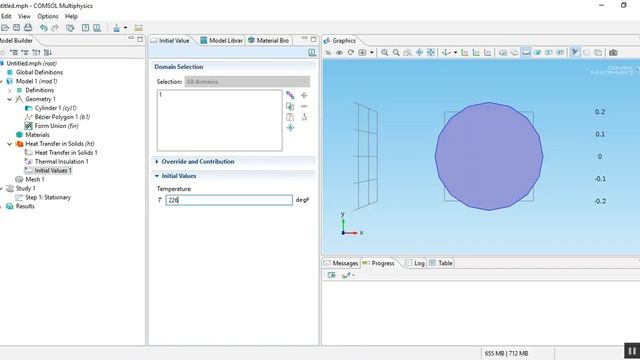The width and height of the screenshot is (640, 360).
Task: Switch to the Table tab
Action: [x=441, y=263]
